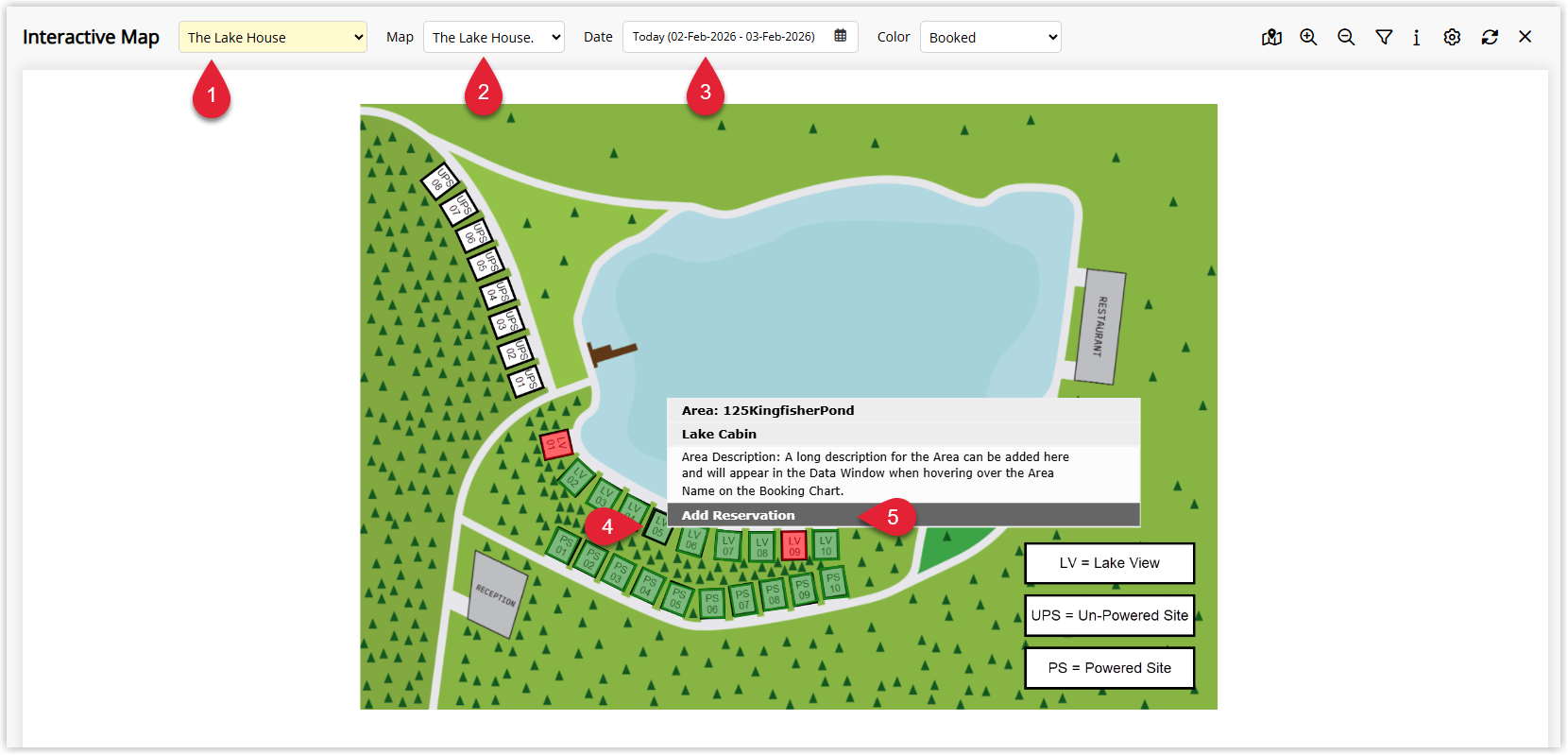Choose Add Reservation in the popup
The width and height of the screenshot is (1568, 755).
(x=903, y=515)
